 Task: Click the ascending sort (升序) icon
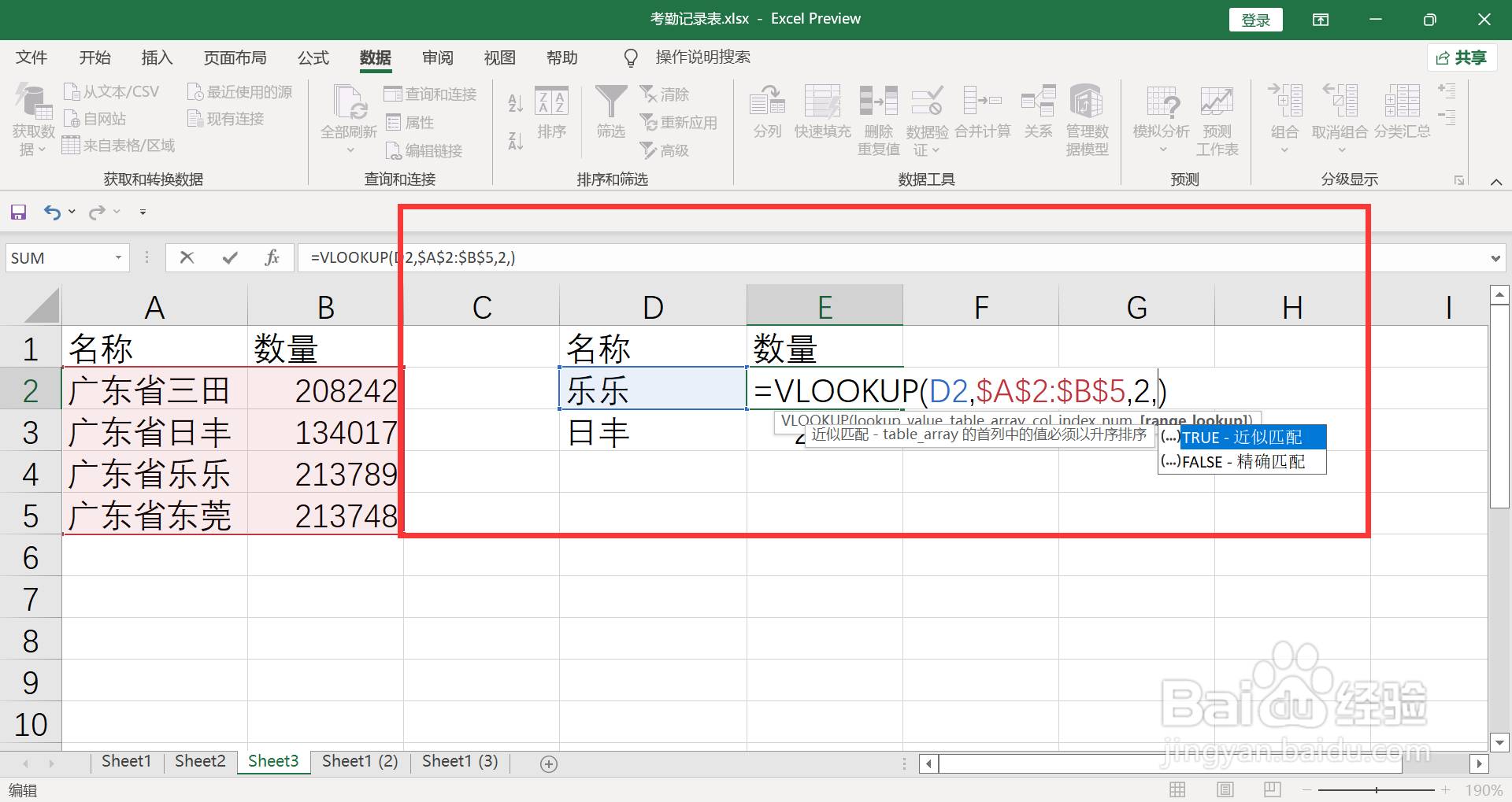click(x=514, y=102)
